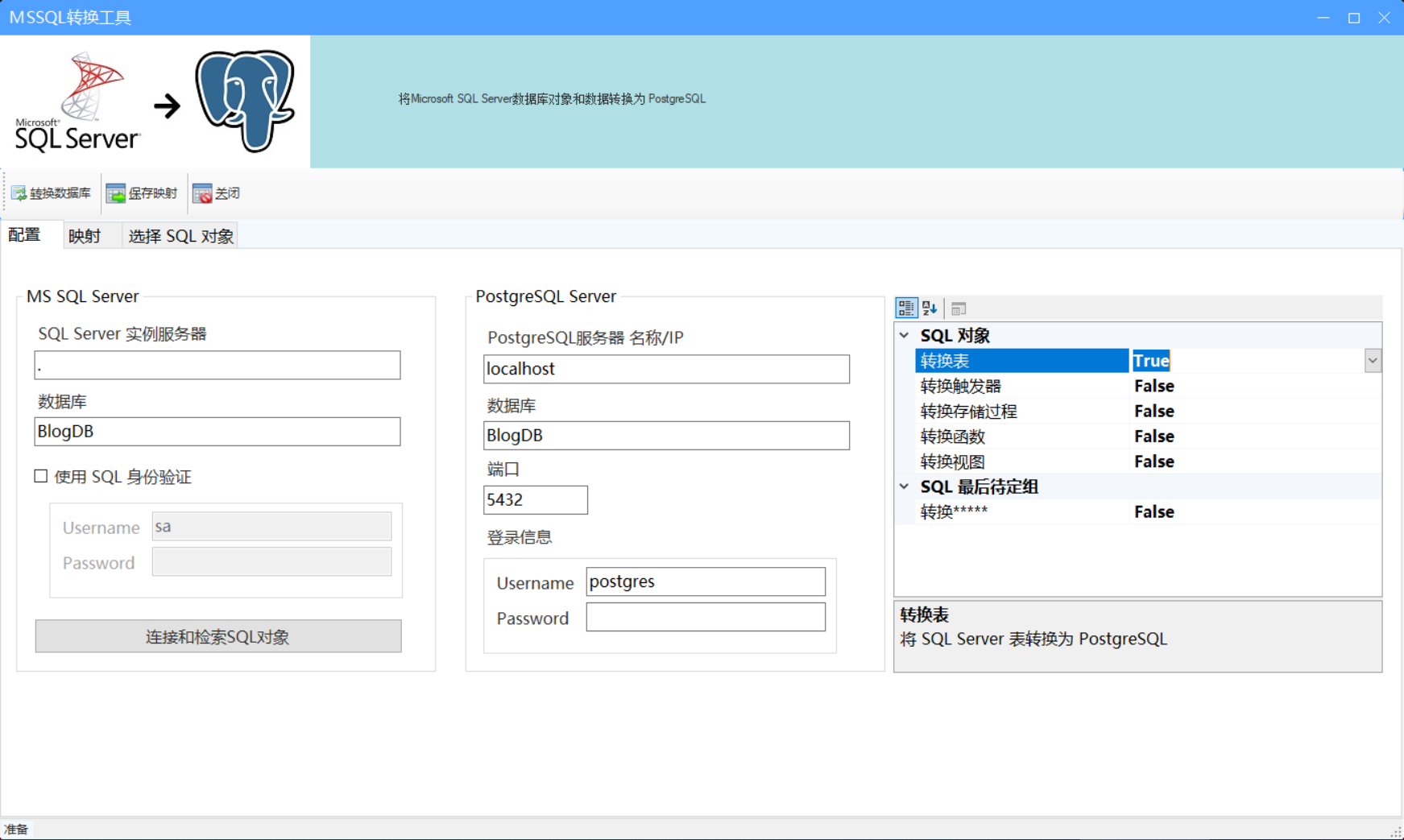The width and height of the screenshot is (1404, 840).
Task: Click the False value for 转换视图
Action: tap(1154, 461)
